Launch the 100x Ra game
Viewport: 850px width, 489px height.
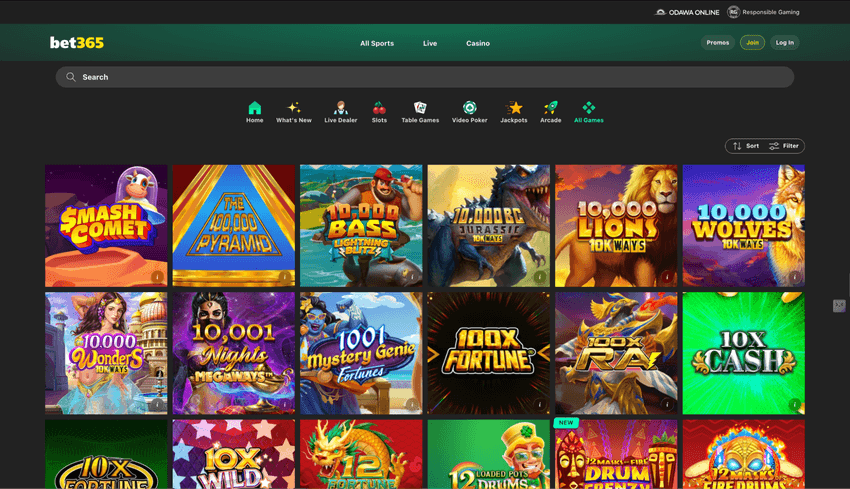[616, 353]
